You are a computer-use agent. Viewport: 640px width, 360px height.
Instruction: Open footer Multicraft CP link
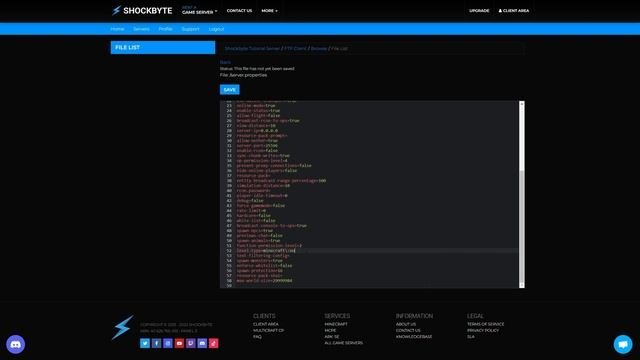click(x=268, y=330)
